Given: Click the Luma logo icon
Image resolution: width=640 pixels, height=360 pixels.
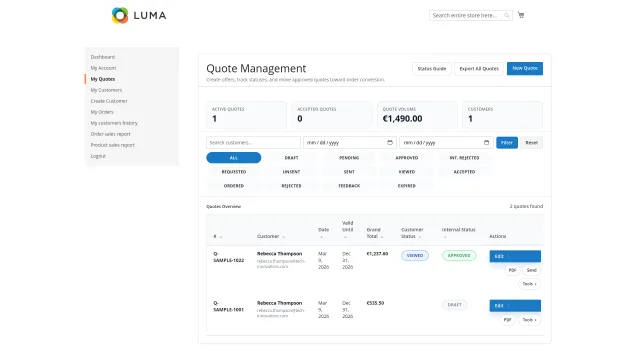Looking at the screenshot, I should point(120,16).
